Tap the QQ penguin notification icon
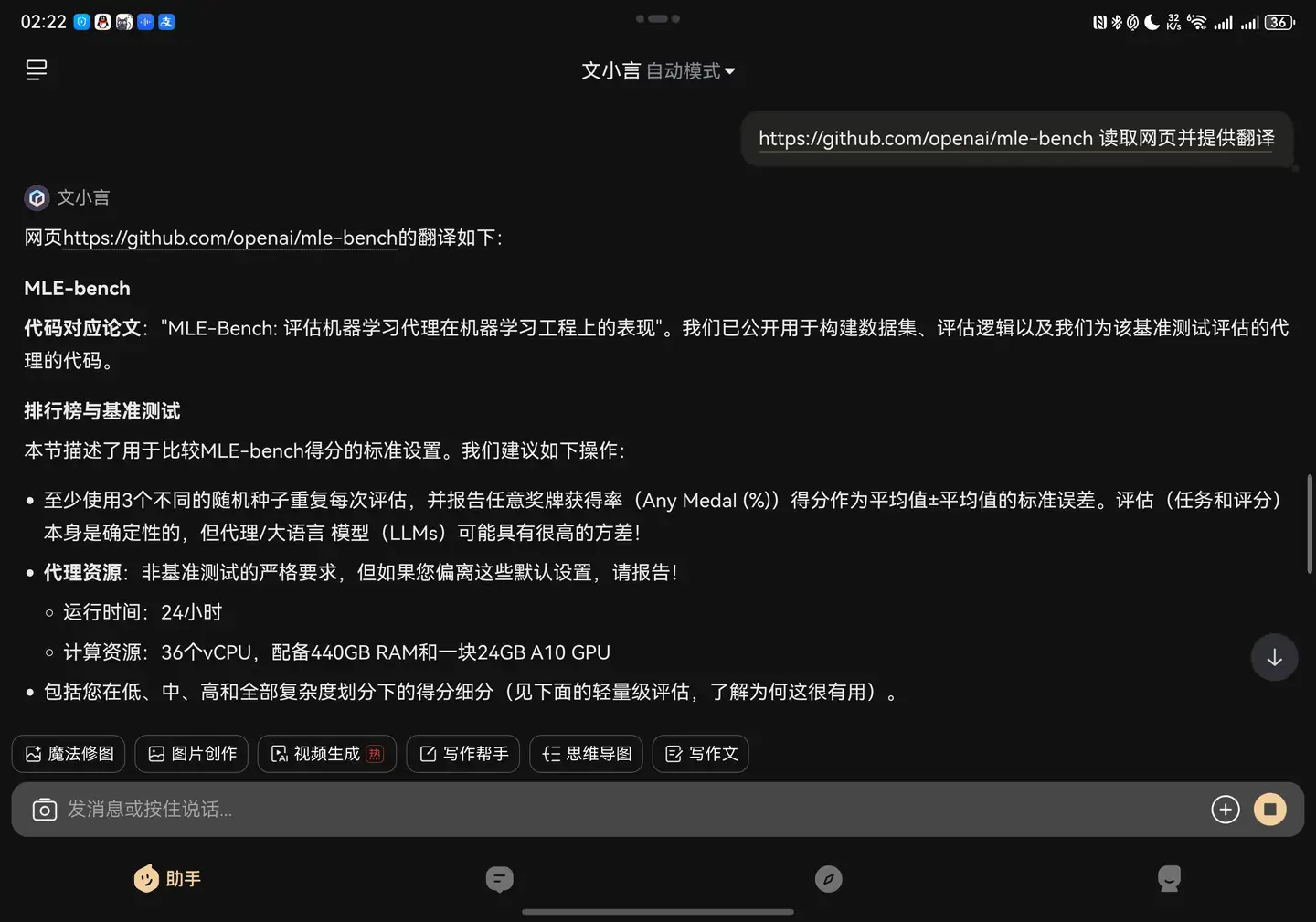The width and height of the screenshot is (1316, 922). 102,22
